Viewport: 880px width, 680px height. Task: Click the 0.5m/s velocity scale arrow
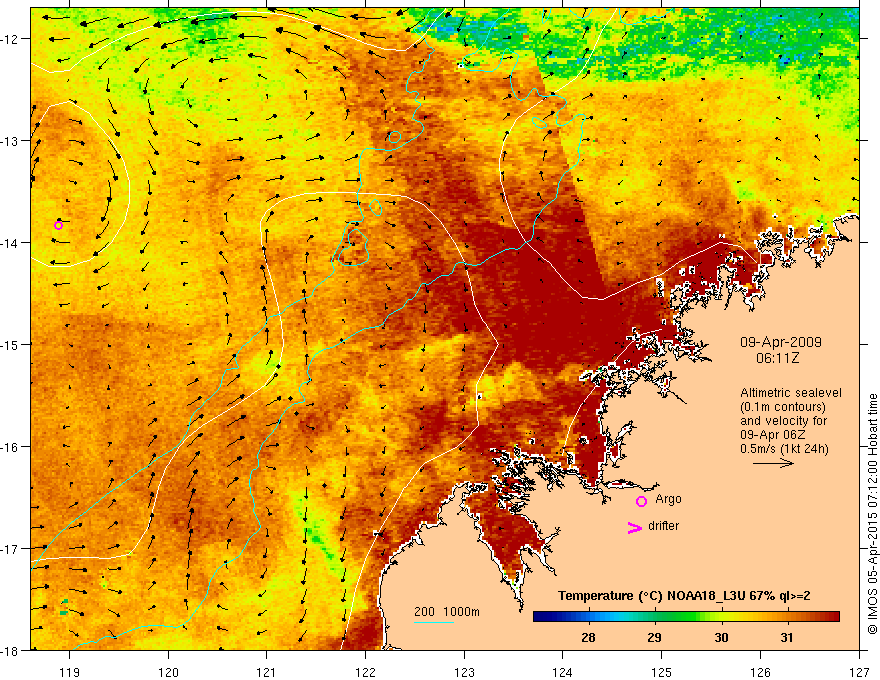tap(773, 463)
